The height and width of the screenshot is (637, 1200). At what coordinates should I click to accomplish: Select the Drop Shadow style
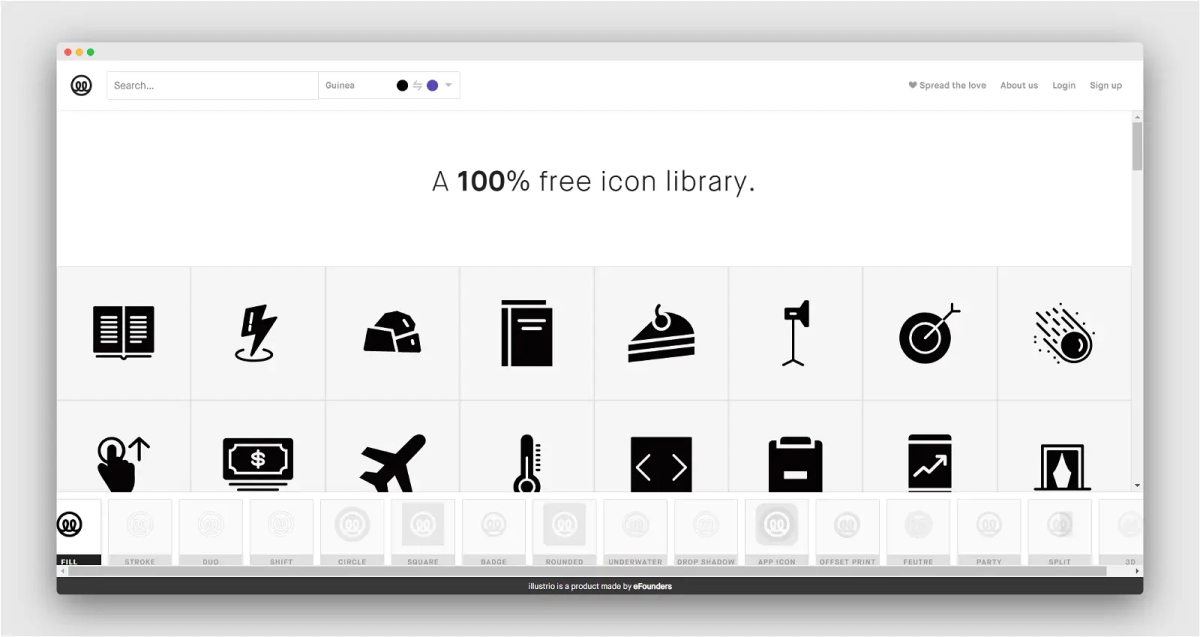pos(706,533)
